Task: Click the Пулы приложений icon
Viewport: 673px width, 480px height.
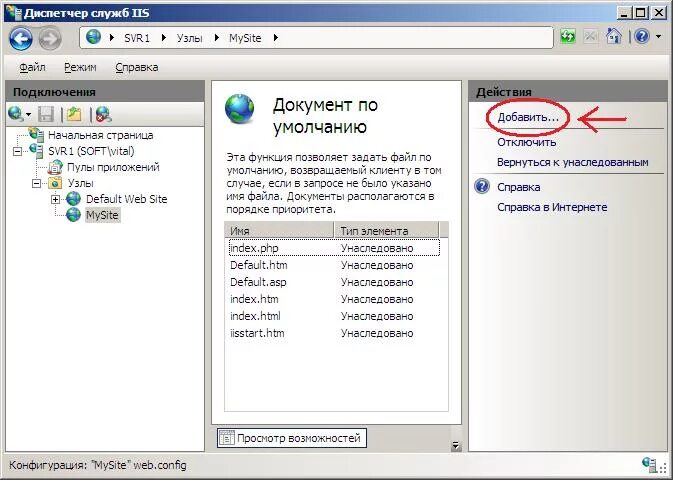Action: 55,167
